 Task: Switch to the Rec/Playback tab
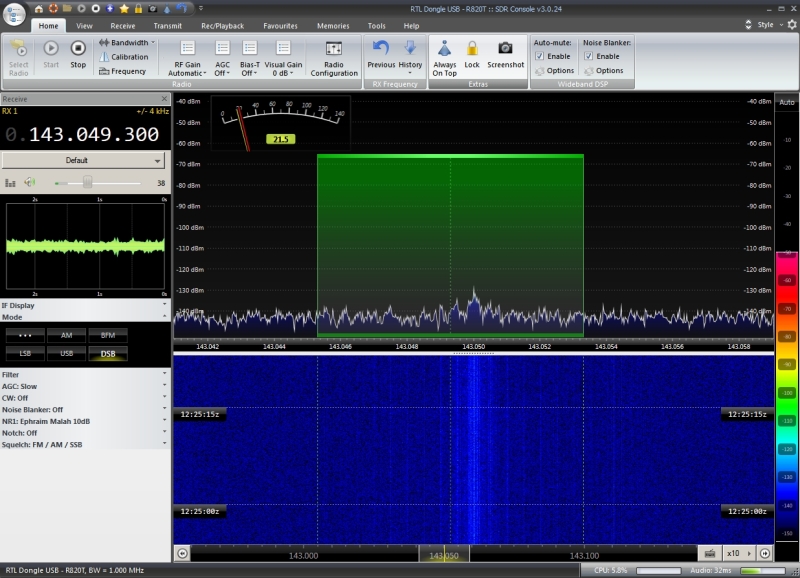click(222, 26)
